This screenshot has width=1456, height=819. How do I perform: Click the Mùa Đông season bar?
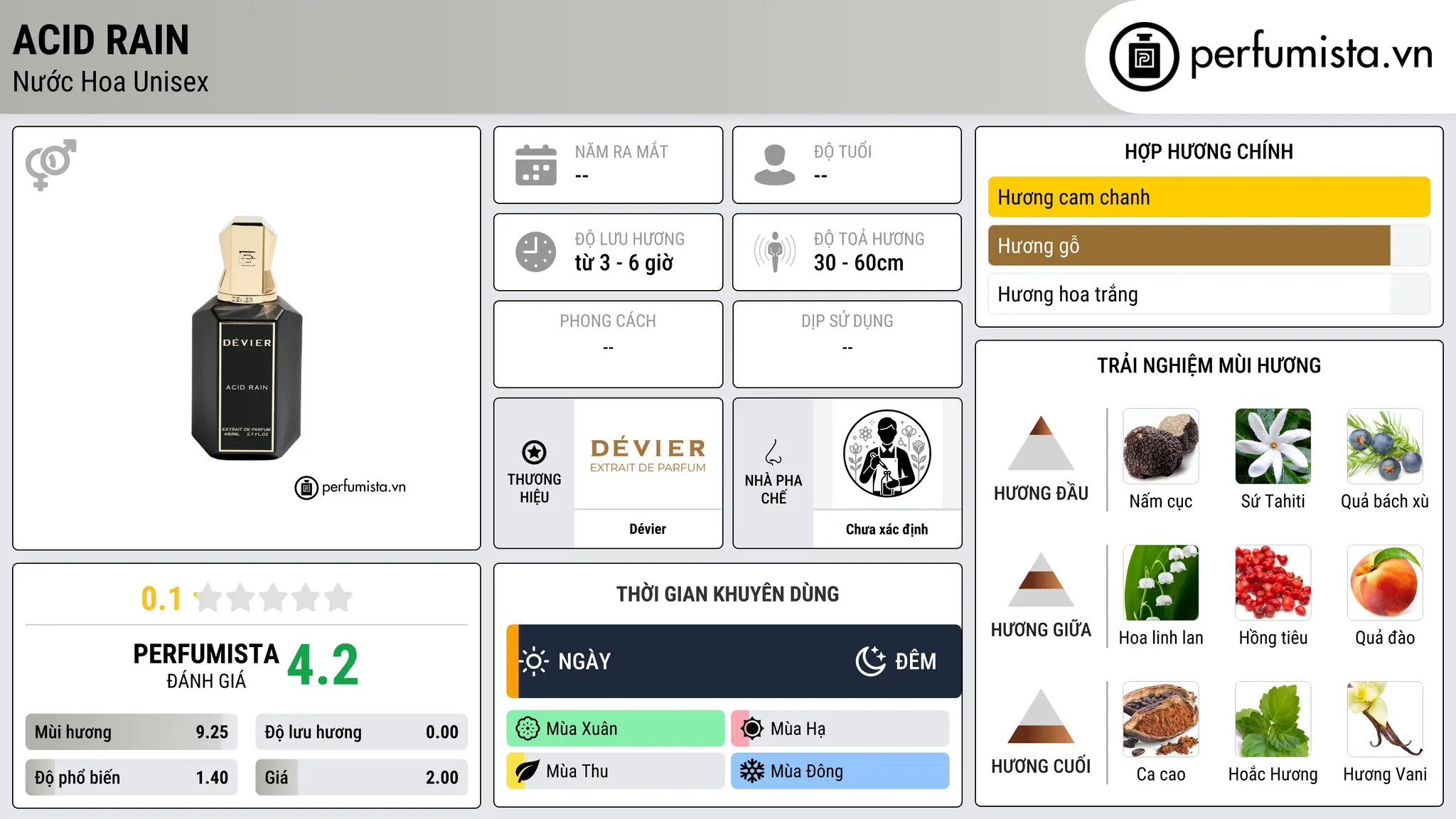click(840, 771)
